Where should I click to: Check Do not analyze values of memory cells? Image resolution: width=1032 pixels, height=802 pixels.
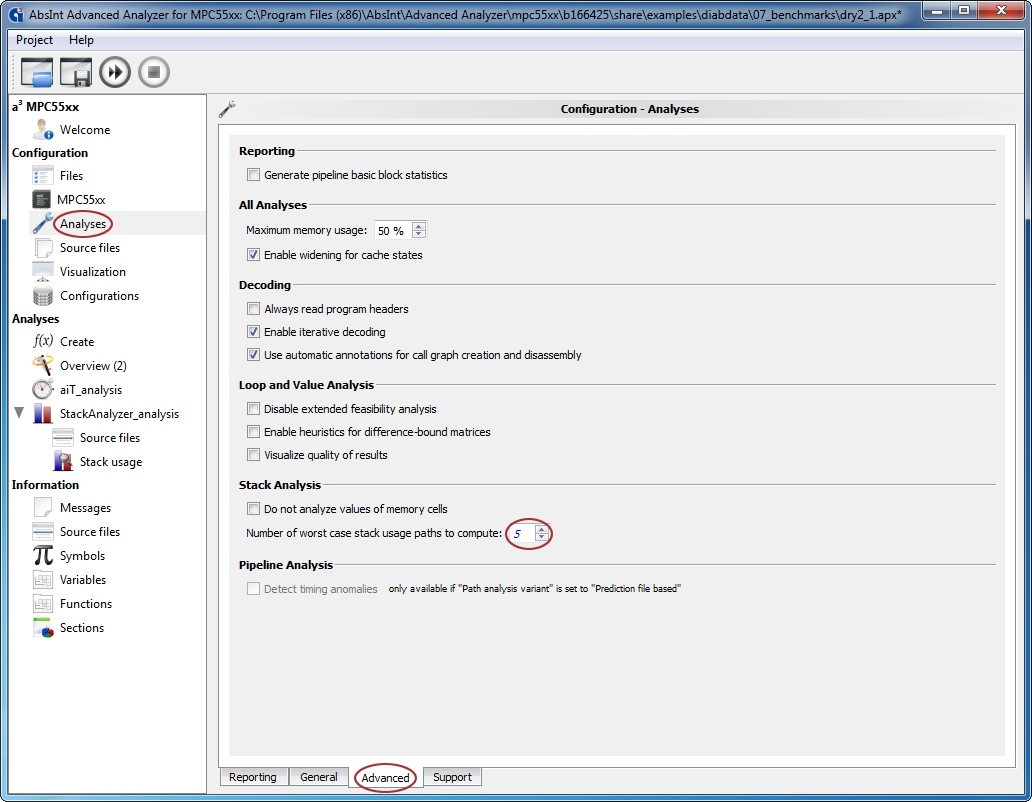coord(253,509)
